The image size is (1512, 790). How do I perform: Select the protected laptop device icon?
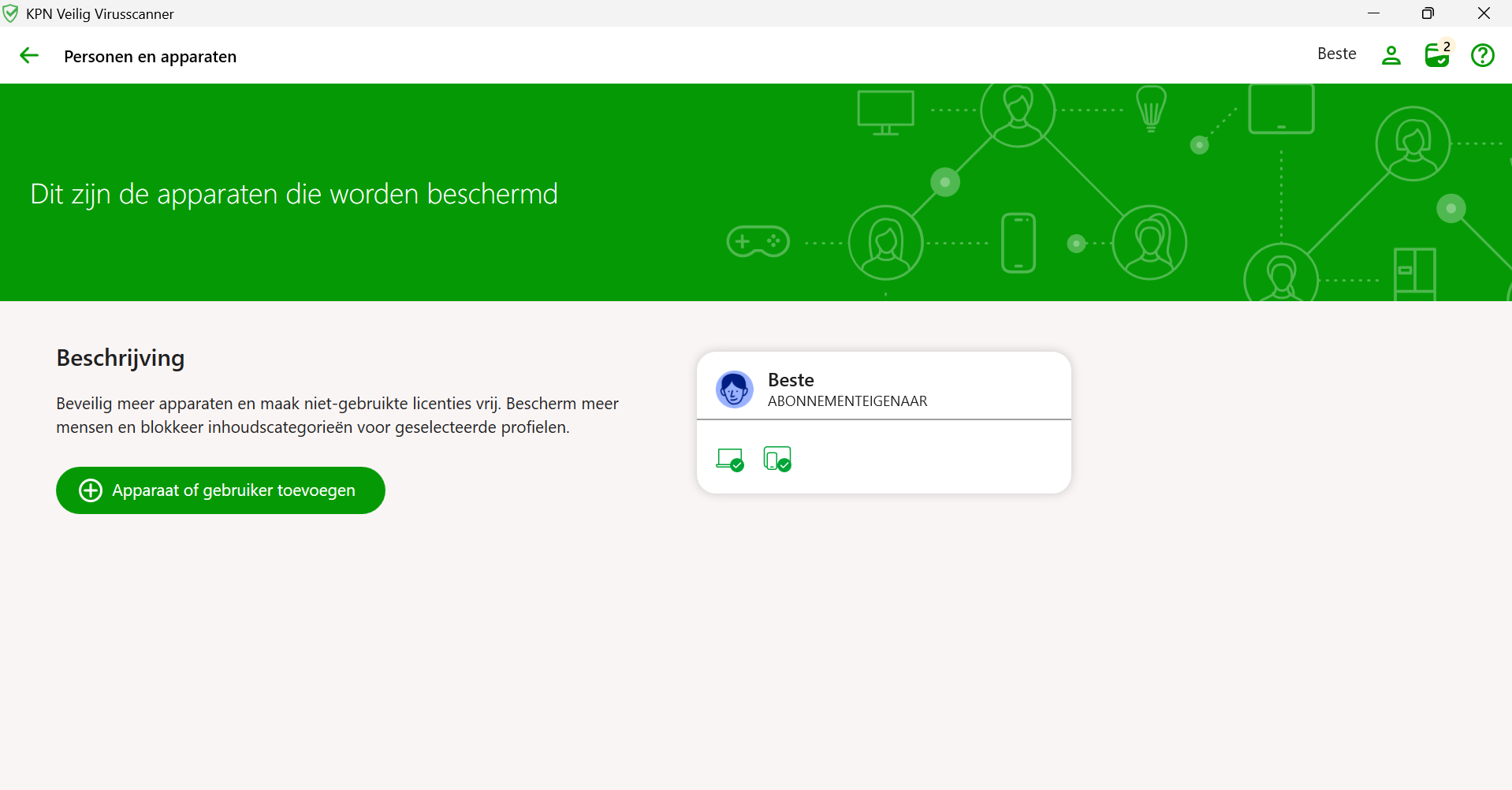(x=730, y=460)
